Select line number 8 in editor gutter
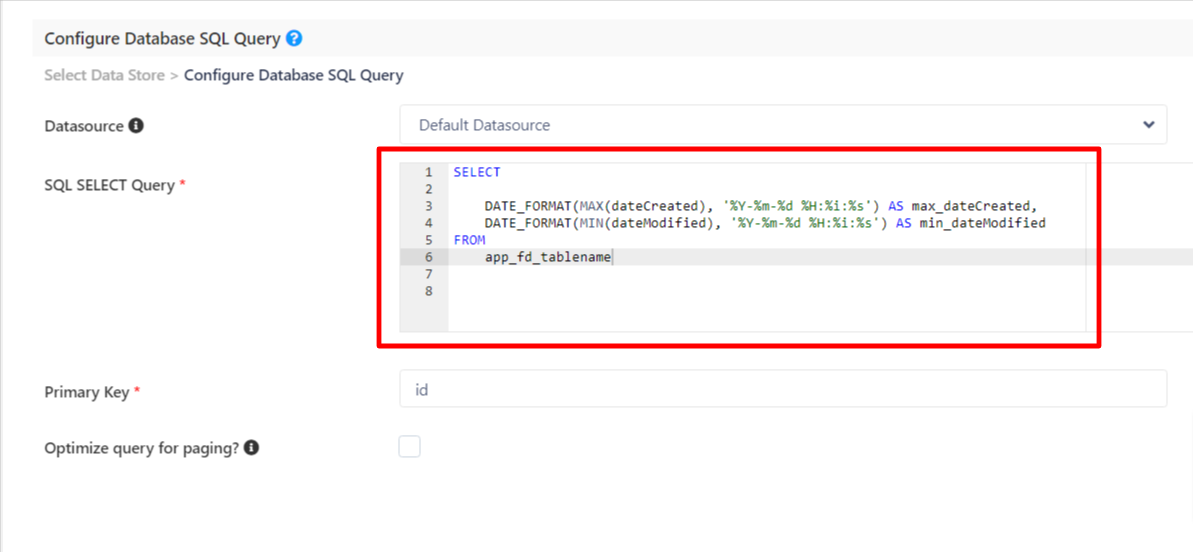 [x=429, y=291]
